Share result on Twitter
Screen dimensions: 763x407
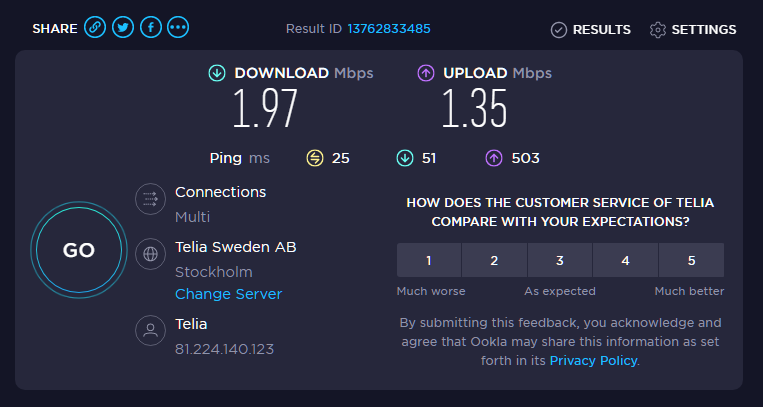[x=123, y=27]
